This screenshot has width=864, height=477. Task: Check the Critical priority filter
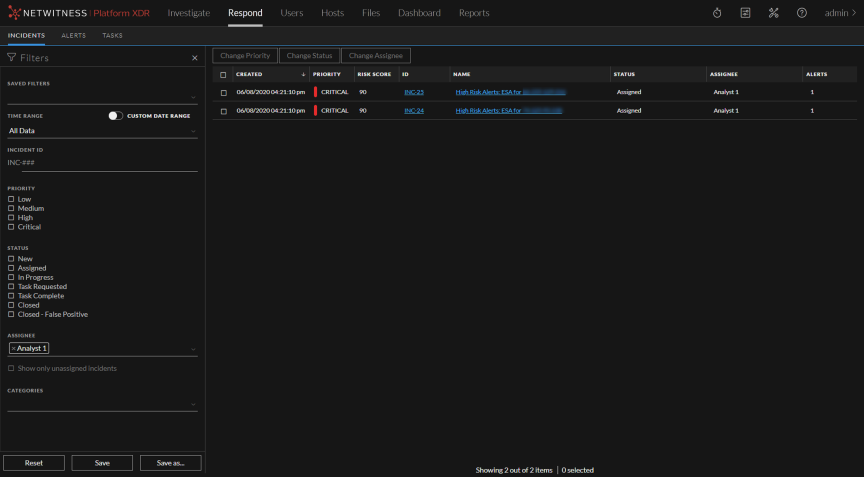tap(11, 227)
